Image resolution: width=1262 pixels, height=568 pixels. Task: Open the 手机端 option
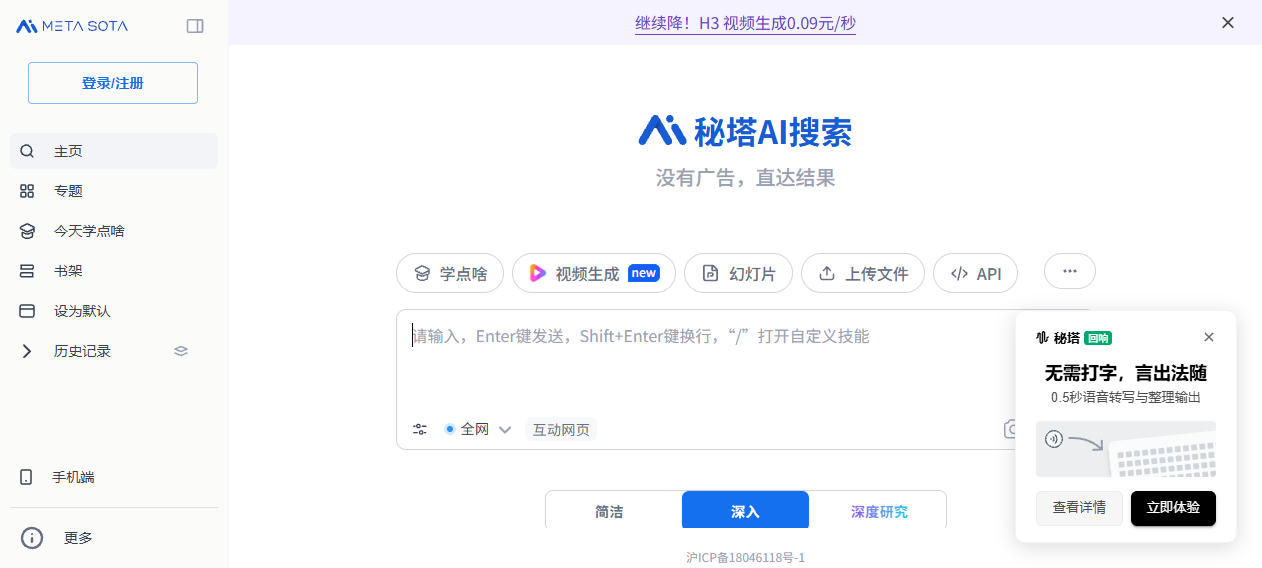pyautogui.click(x=114, y=477)
